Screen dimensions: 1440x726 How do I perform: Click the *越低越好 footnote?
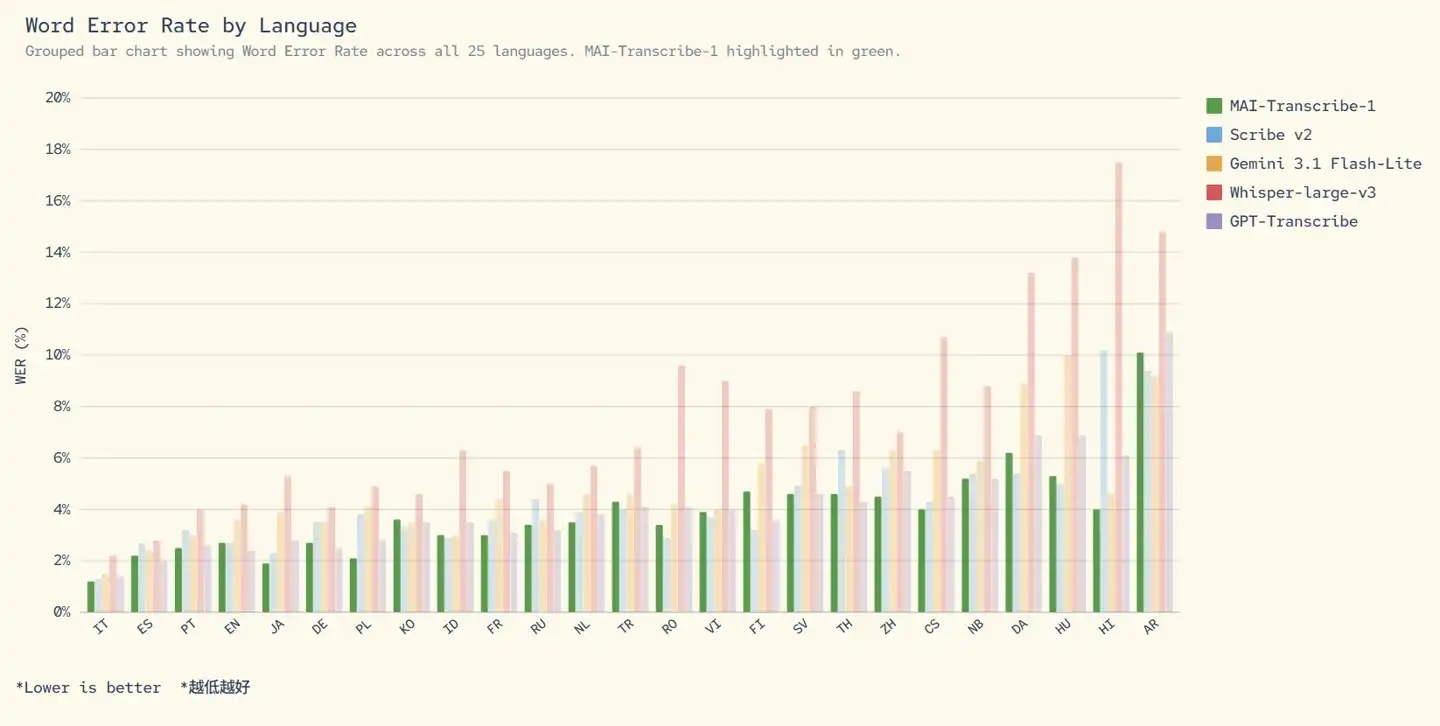[215, 688]
